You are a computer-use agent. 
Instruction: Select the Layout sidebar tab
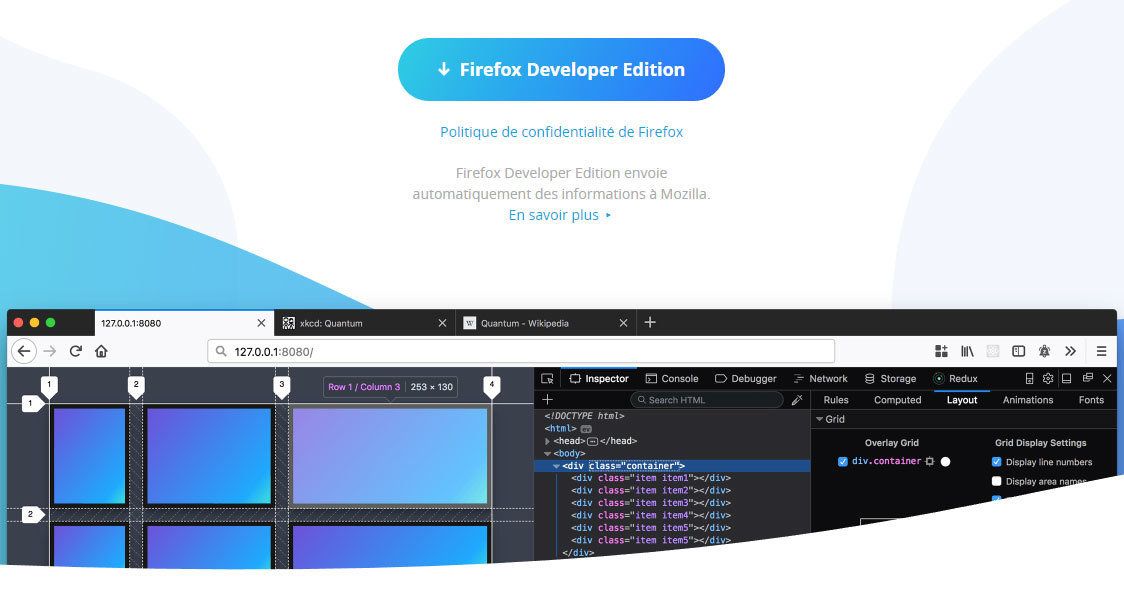962,400
